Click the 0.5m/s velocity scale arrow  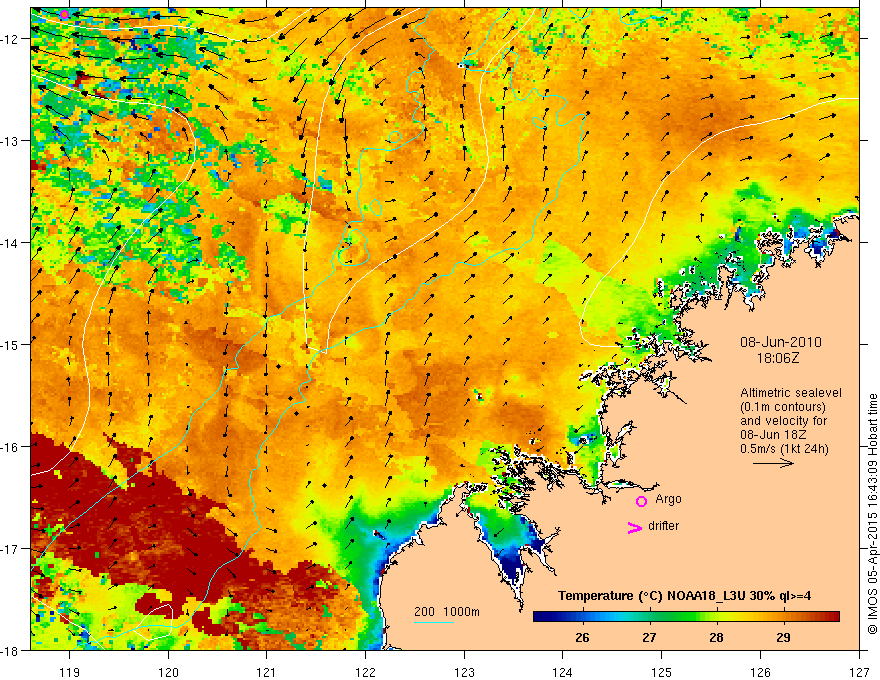coord(773,463)
